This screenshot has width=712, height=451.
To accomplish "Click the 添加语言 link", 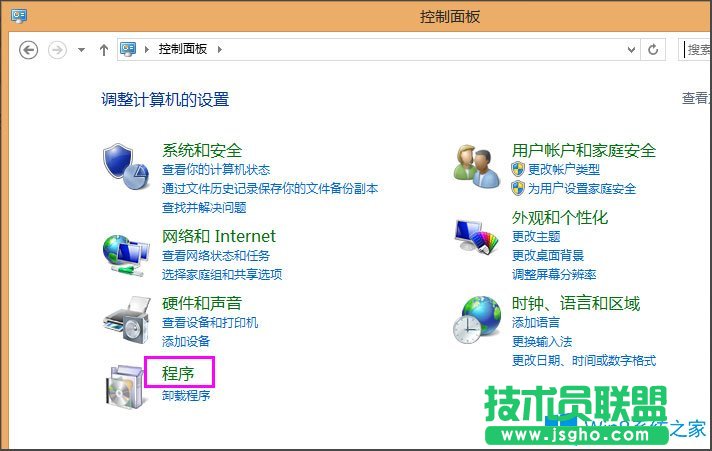I will pos(536,322).
